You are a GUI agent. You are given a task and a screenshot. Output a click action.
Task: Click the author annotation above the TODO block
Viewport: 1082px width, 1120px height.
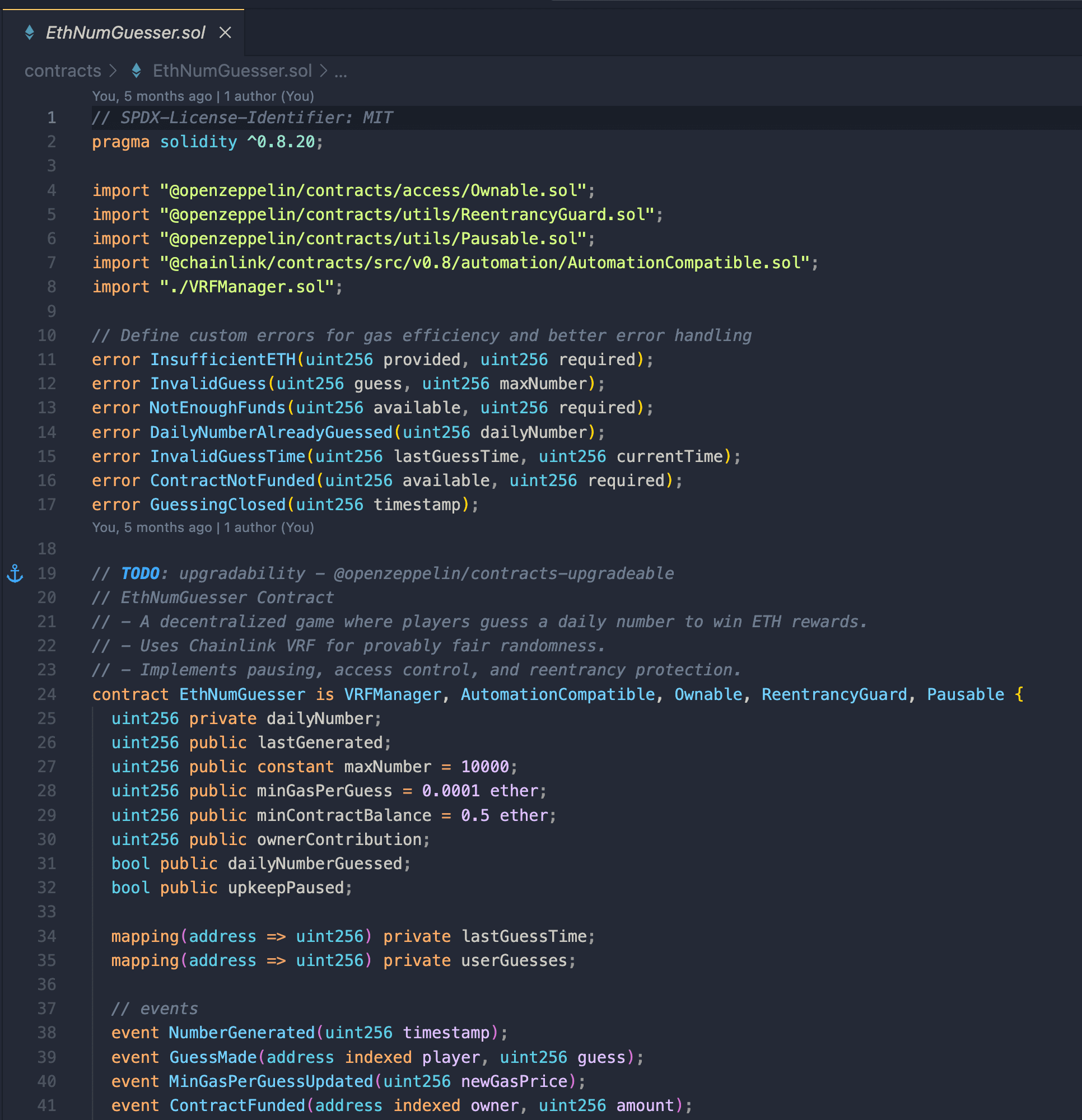tap(202, 527)
